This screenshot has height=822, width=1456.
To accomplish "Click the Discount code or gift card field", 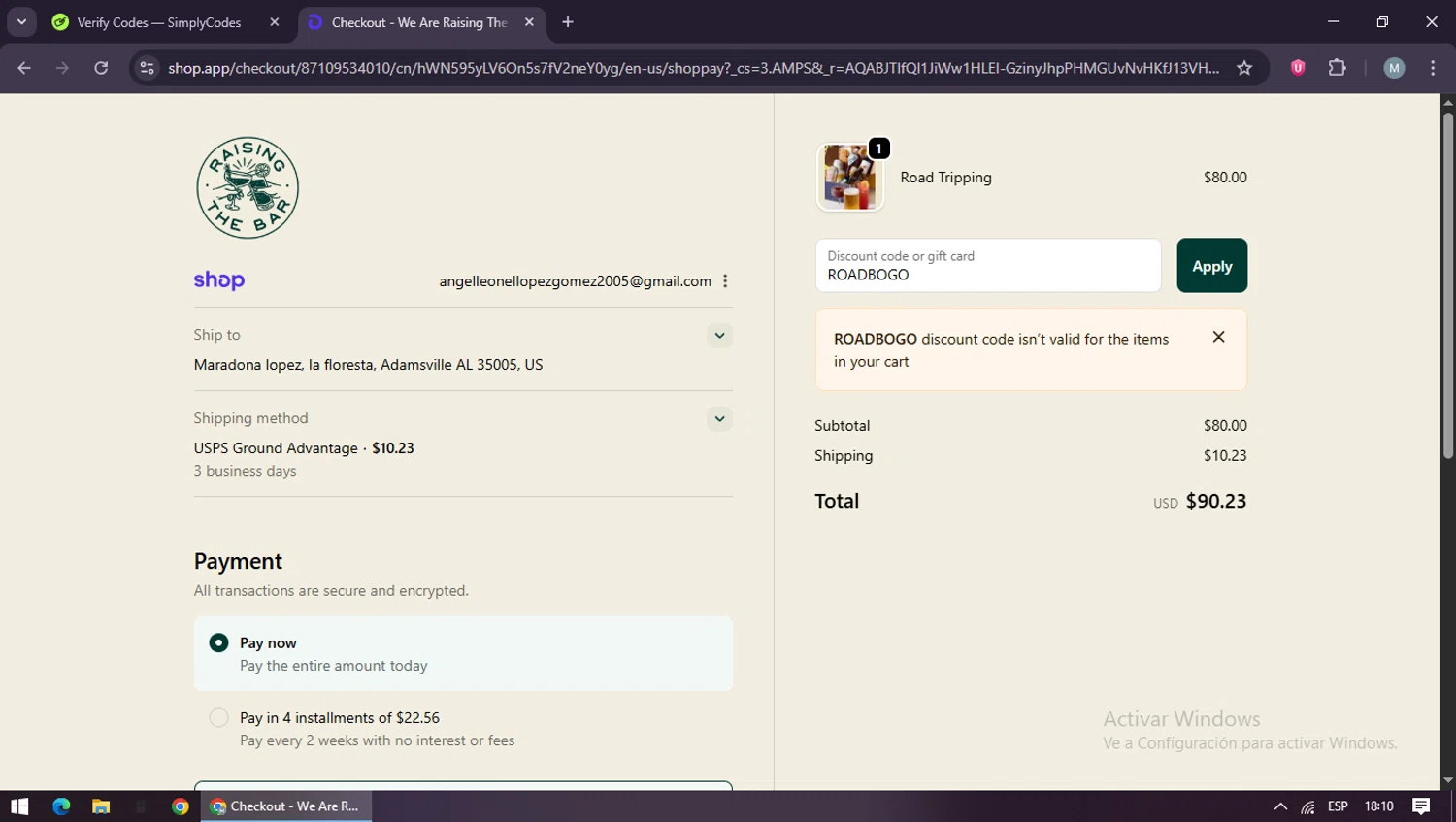I will click(988, 266).
